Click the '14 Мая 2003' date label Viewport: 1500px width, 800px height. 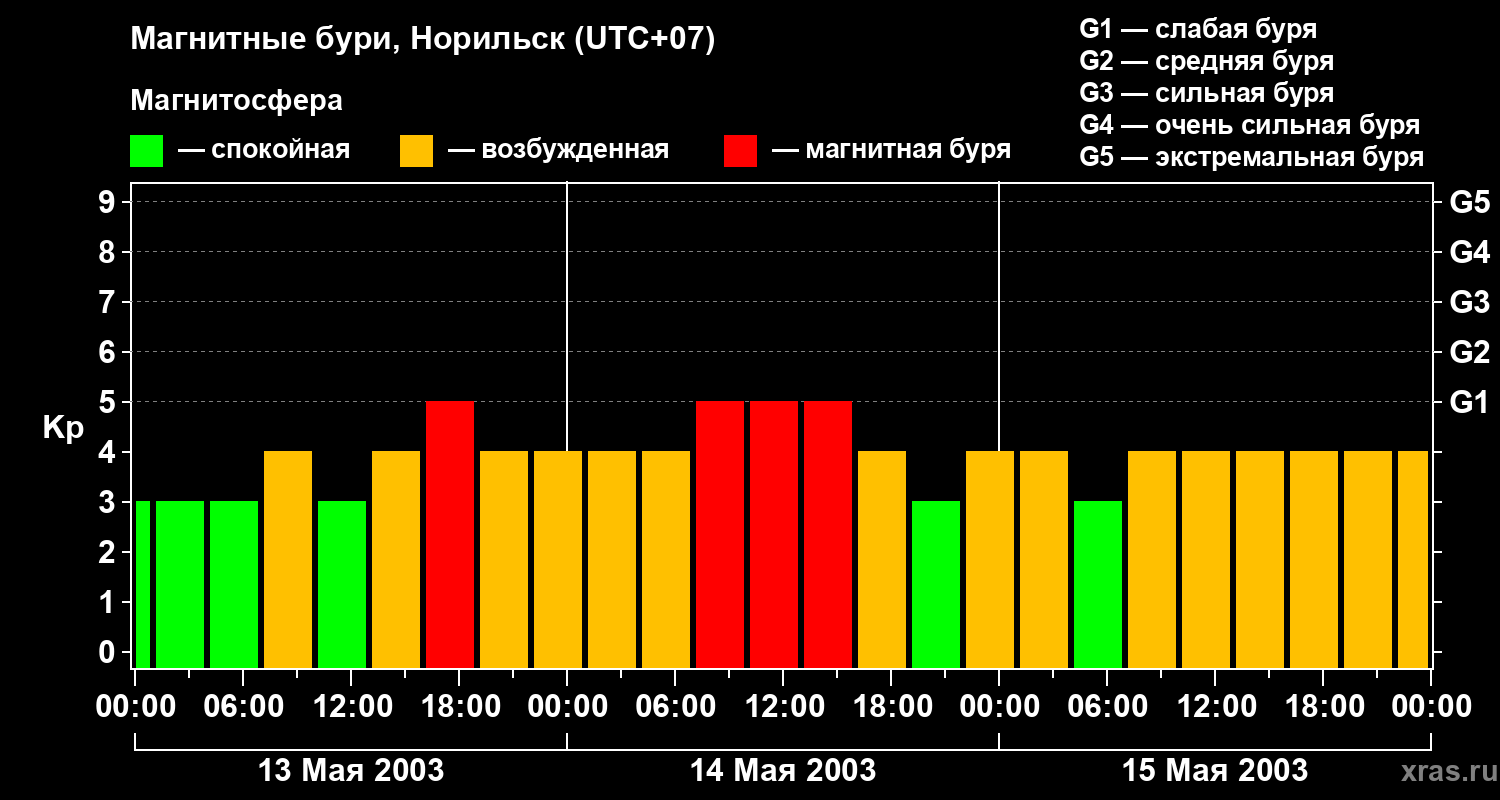tap(783, 771)
